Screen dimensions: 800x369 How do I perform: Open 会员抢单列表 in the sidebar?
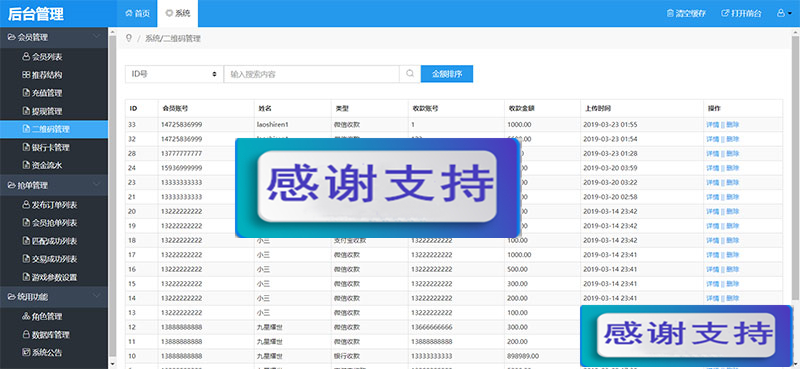(49, 223)
